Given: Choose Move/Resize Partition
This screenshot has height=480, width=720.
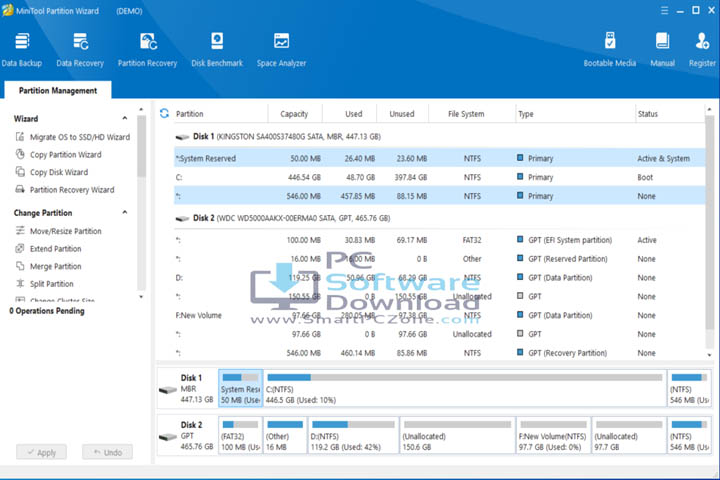Looking at the screenshot, I should pos(58,231).
